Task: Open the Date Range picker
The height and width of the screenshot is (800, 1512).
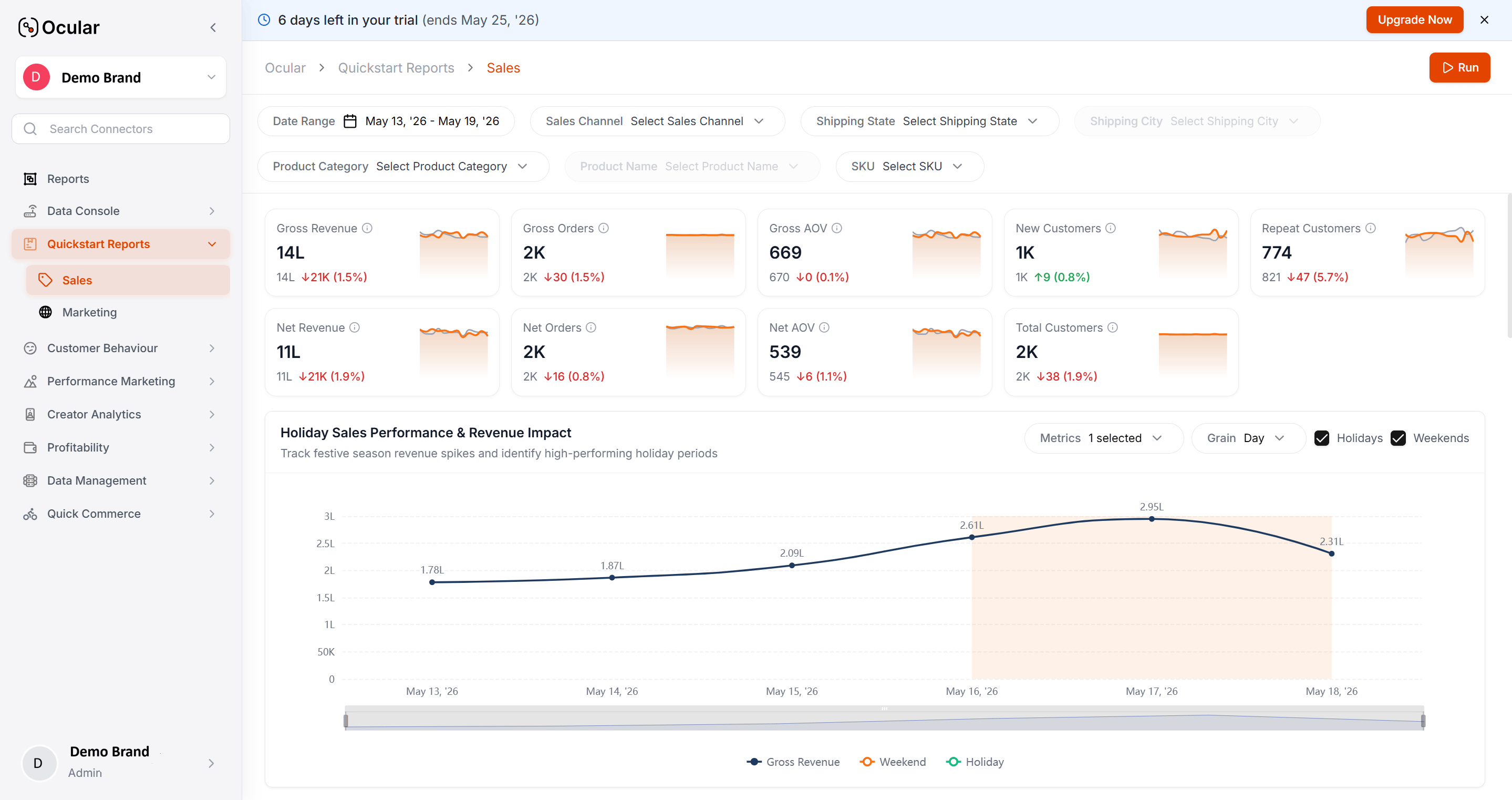Action: click(x=386, y=121)
